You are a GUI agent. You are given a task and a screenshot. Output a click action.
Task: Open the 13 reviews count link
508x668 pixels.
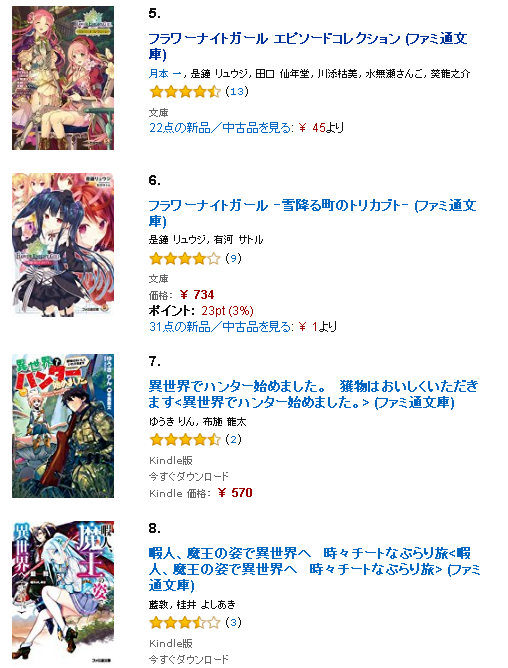tap(237, 91)
